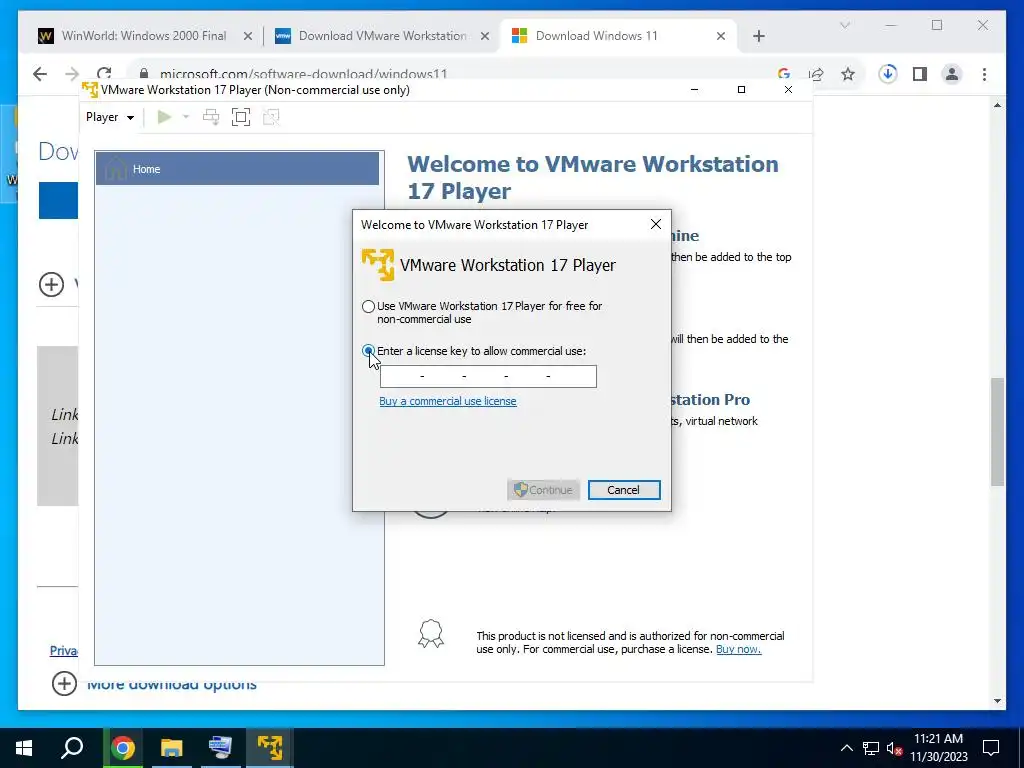Click the license key input field
The width and height of the screenshot is (1024, 768).
point(488,376)
